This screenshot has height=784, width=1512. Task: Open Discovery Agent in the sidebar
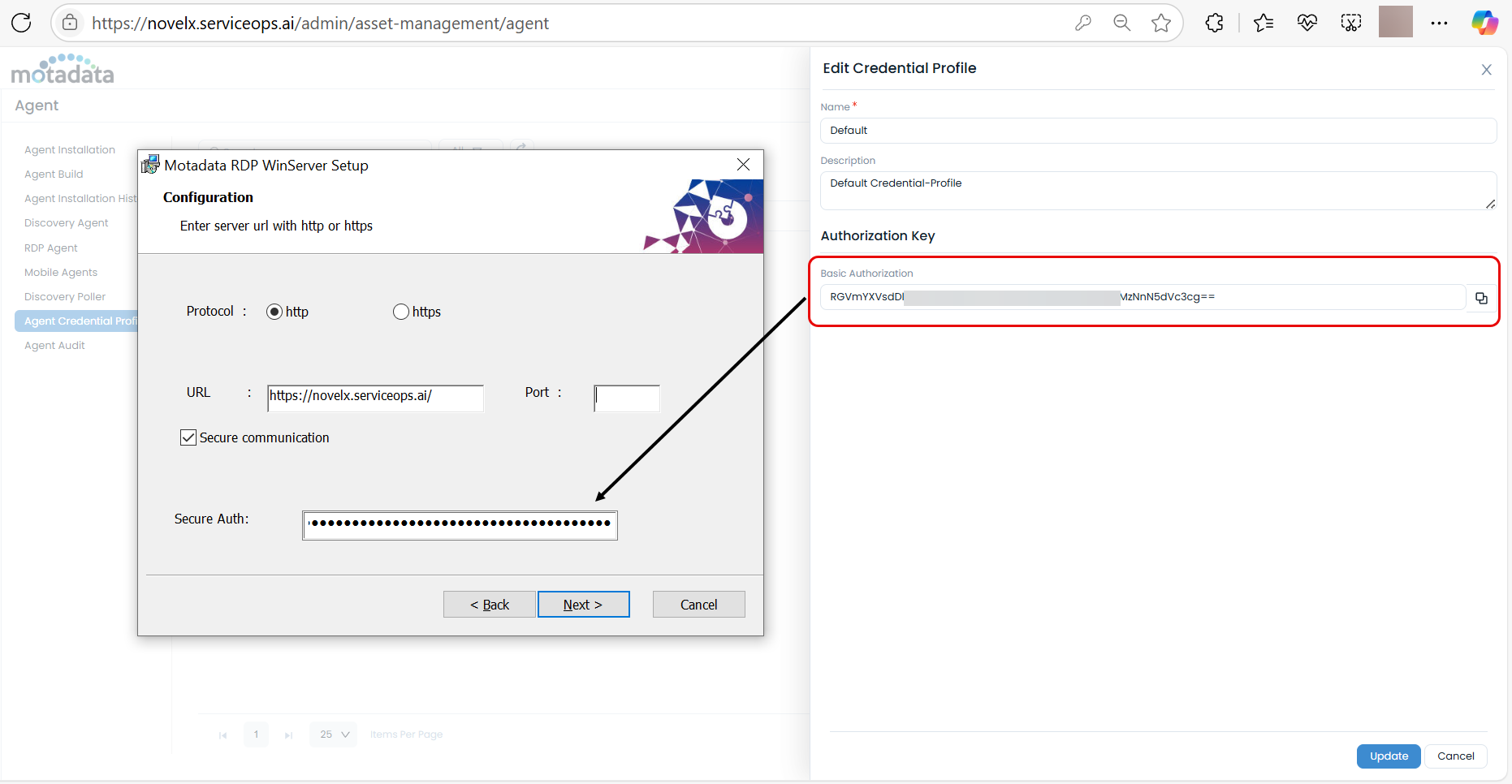[67, 223]
